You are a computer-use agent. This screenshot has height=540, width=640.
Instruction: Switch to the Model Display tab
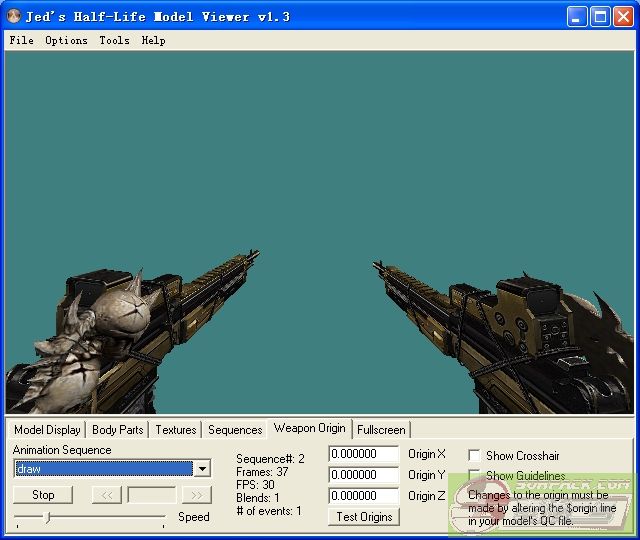pyautogui.click(x=47, y=430)
